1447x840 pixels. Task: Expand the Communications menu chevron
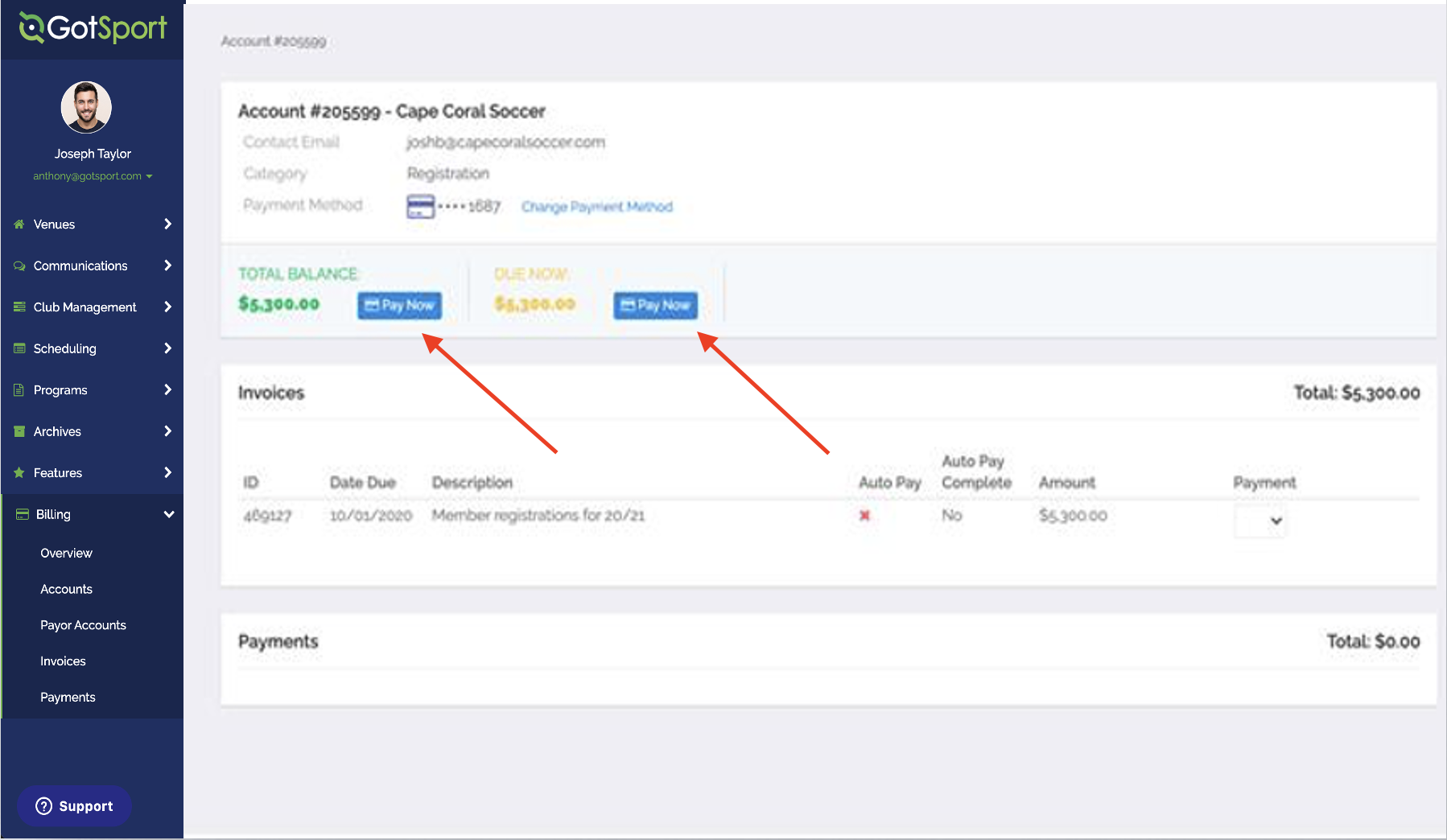[x=167, y=266]
